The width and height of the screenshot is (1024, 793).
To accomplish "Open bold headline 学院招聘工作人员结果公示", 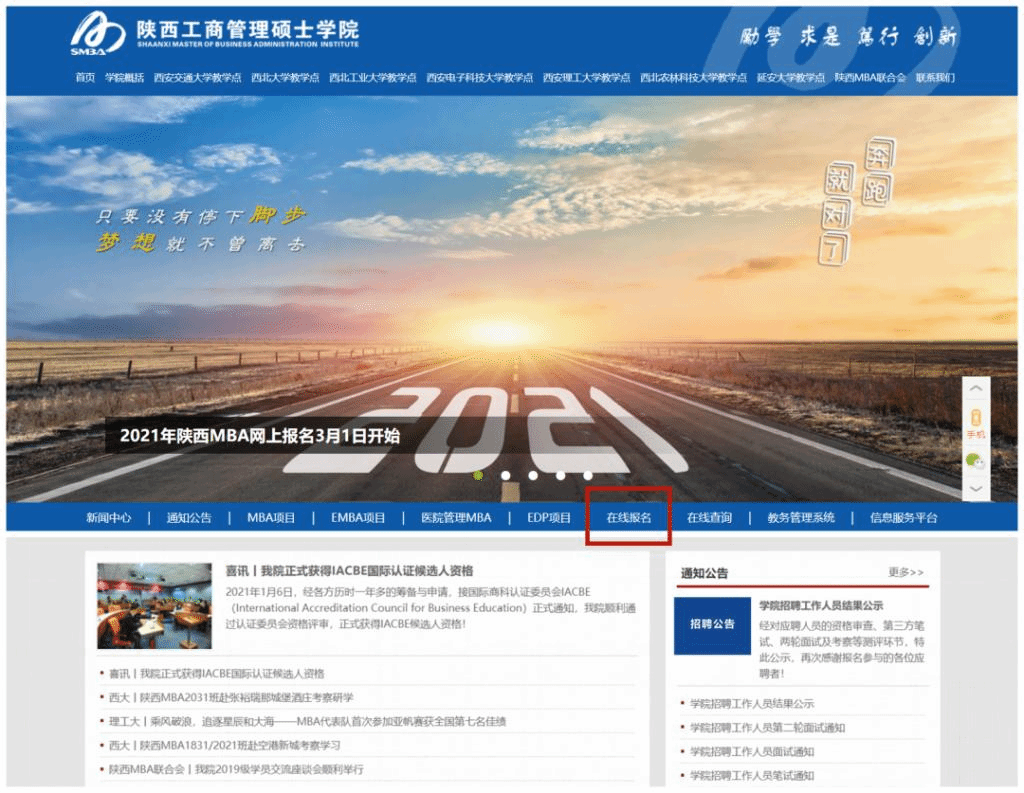I will click(821, 606).
